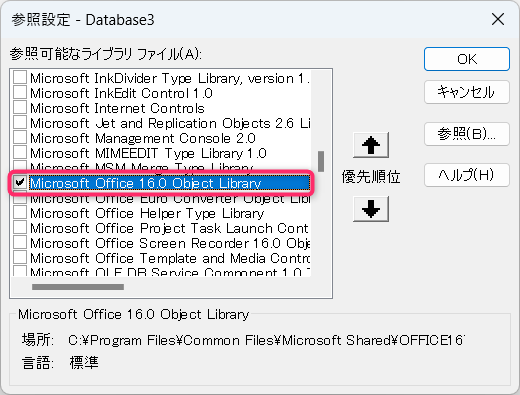Check Microsoft Jet and Replication Objects 2.6
The height and width of the screenshot is (395, 520).
pyautogui.click(x=20, y=122)
